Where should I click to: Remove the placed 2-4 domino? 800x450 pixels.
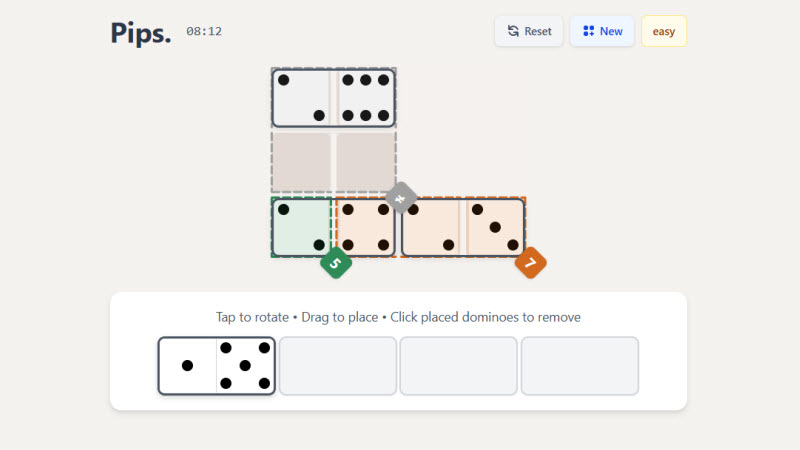[x=334, y=227]
